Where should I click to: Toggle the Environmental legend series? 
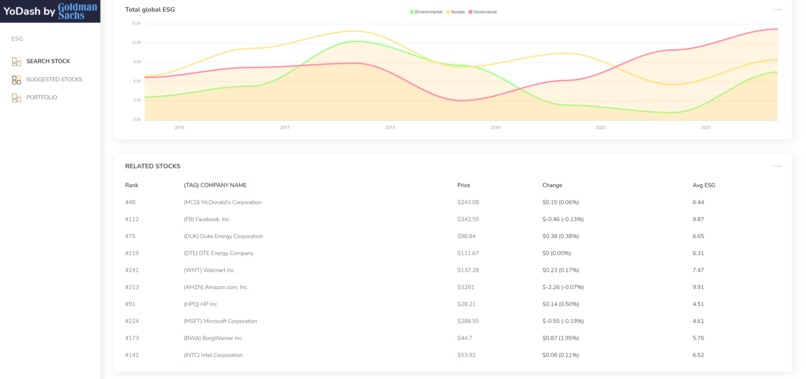[426, 12]
